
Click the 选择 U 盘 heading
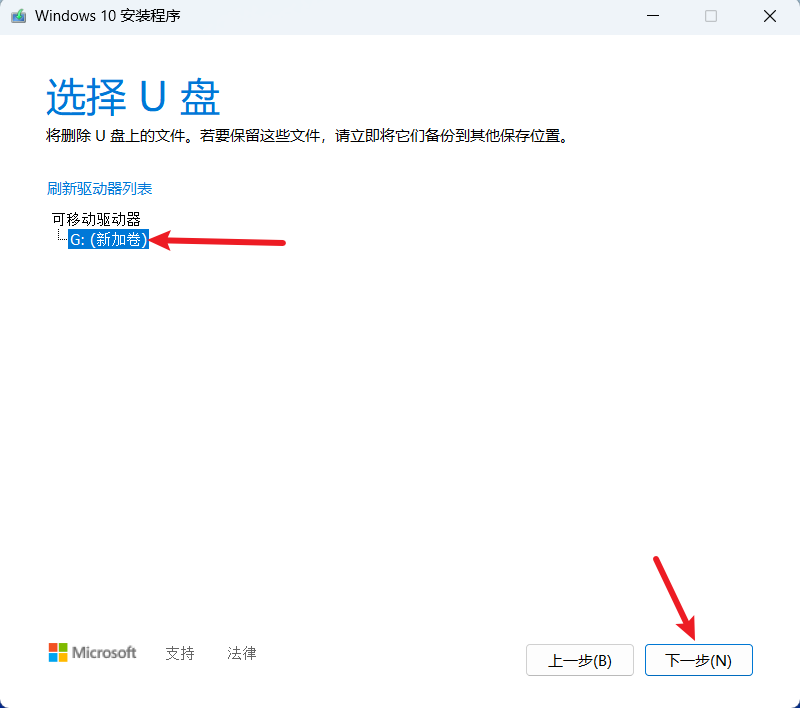click(133, 97)
